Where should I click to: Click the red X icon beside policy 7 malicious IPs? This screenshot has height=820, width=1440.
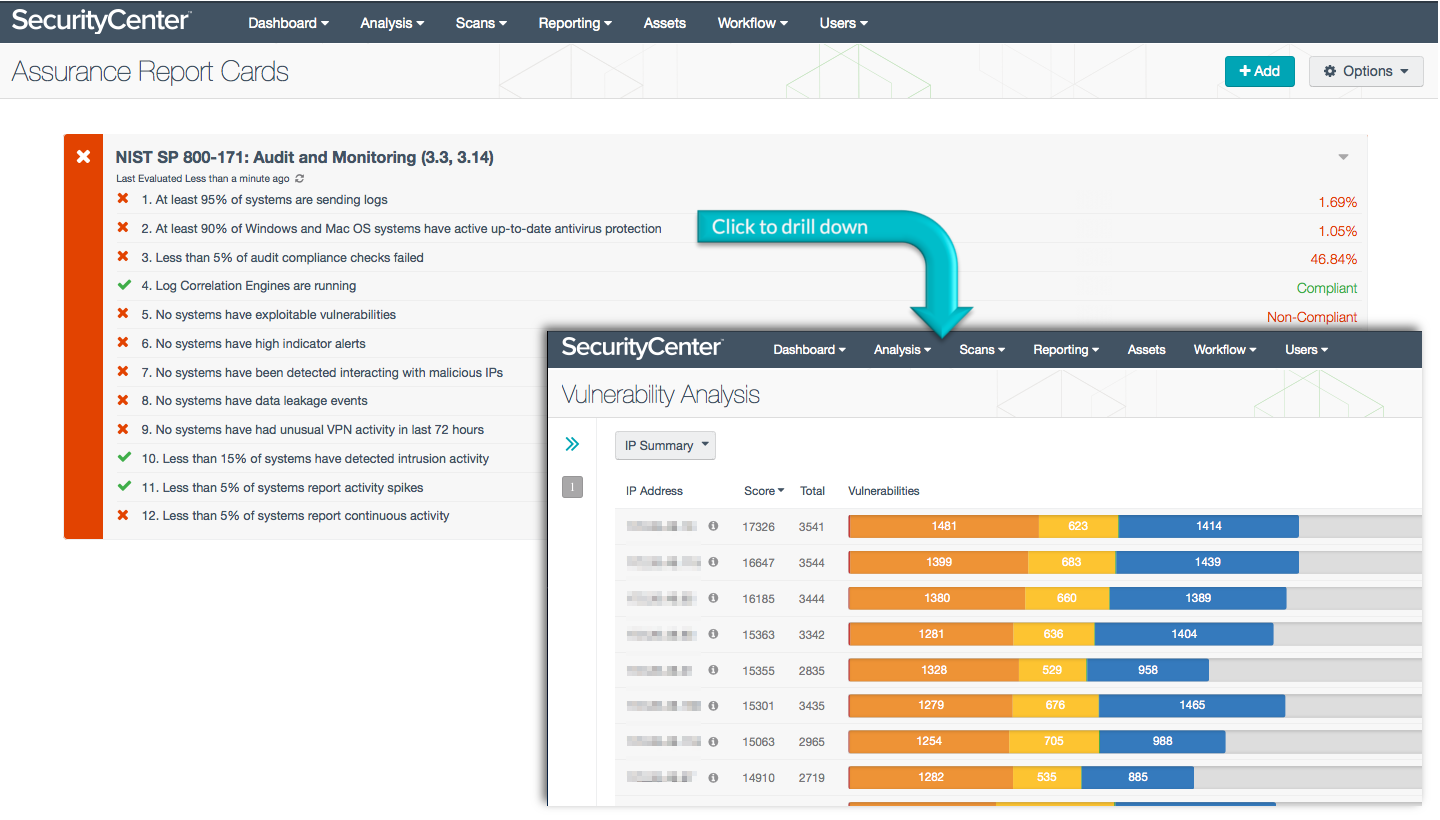(123, 372)
